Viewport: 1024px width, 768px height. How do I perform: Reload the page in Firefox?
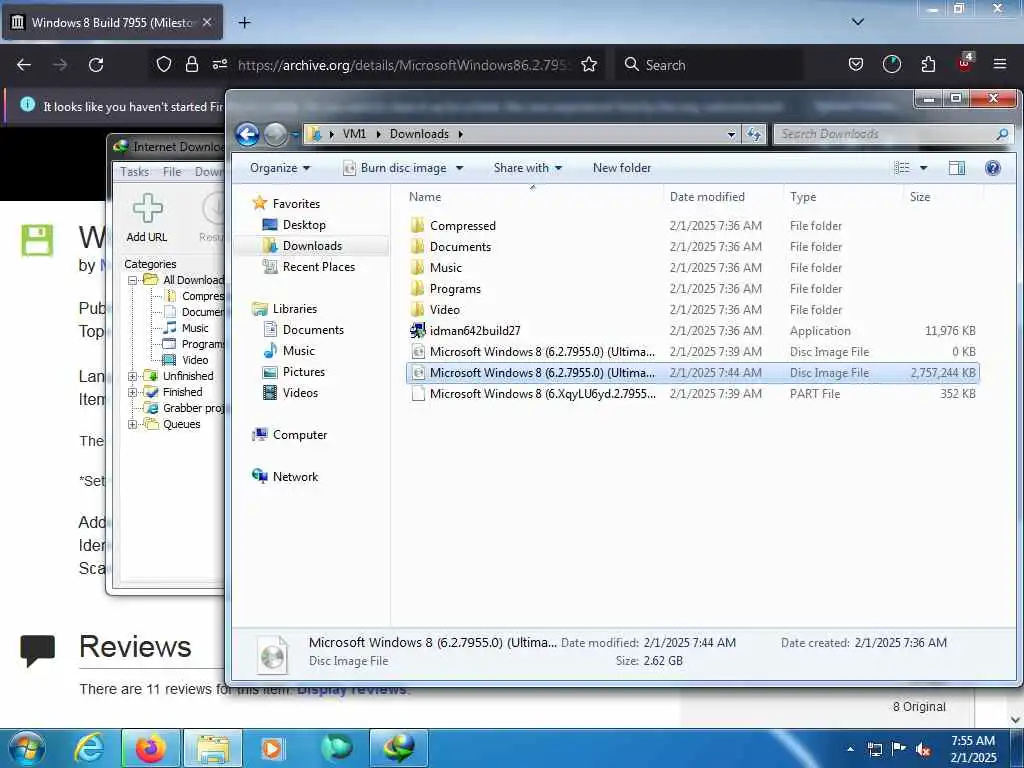pyautogui.click(x=96, y=65)
